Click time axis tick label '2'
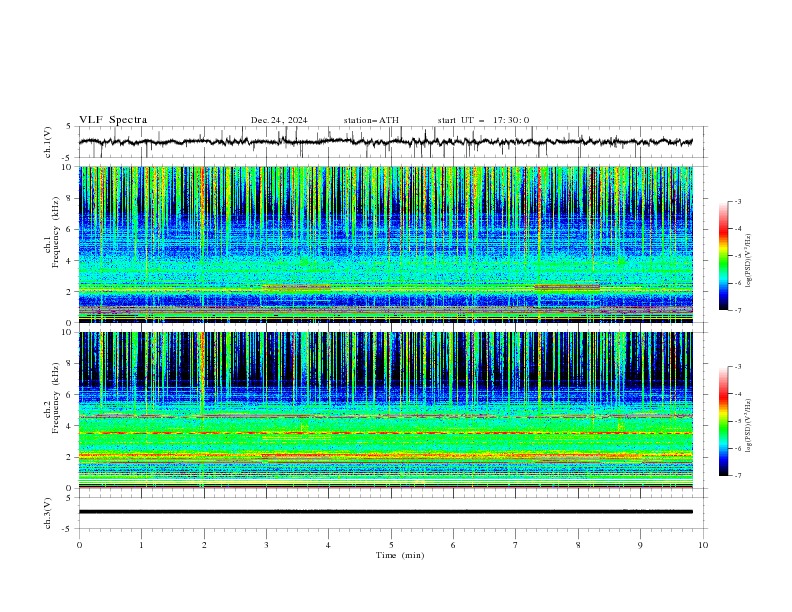Image resolution: width=792 pixels, height=612 pixels. pyautogui.click(x=204, y=545)
